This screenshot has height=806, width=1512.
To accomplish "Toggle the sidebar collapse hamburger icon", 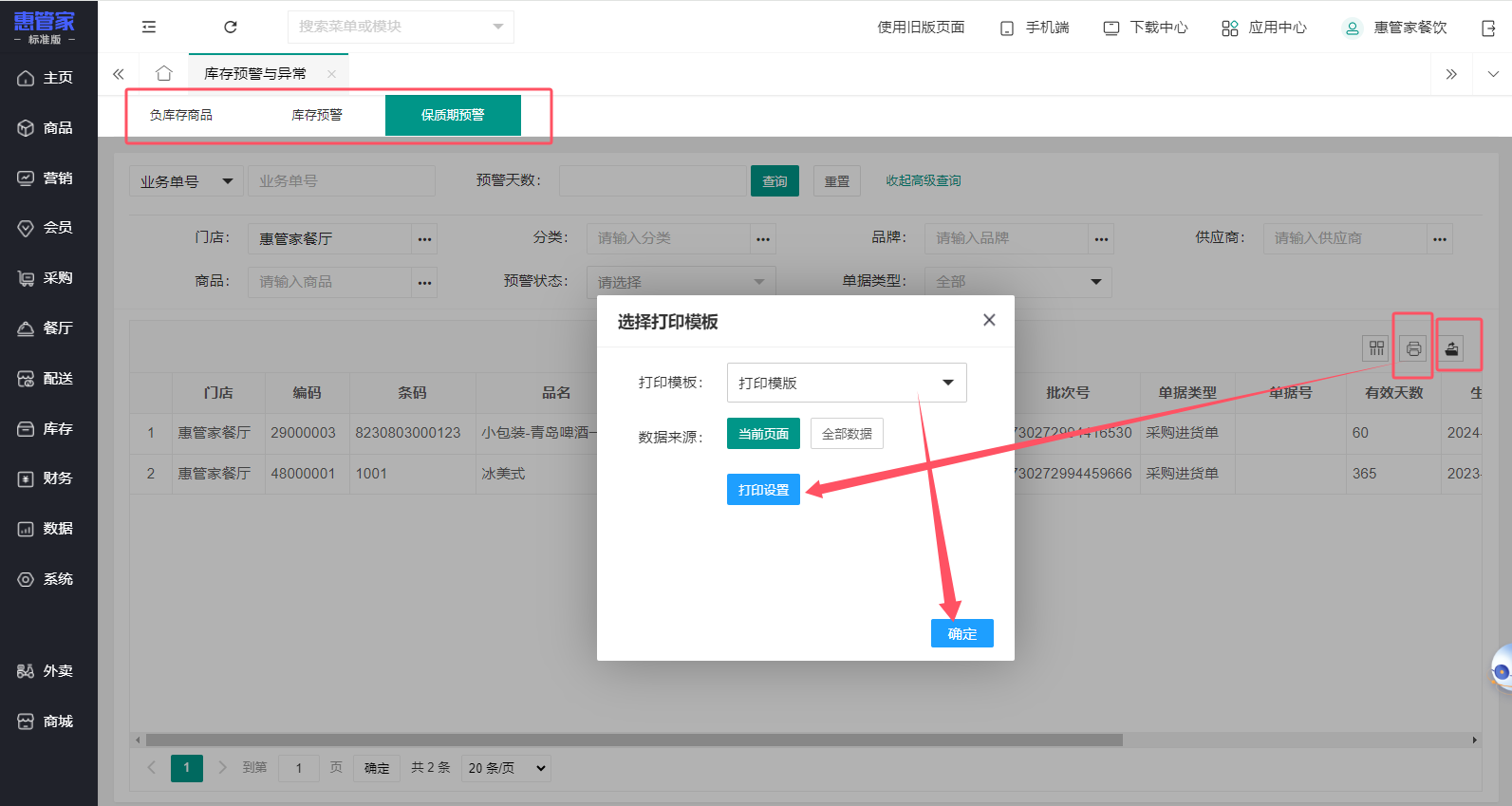I will tap(149, 28).
